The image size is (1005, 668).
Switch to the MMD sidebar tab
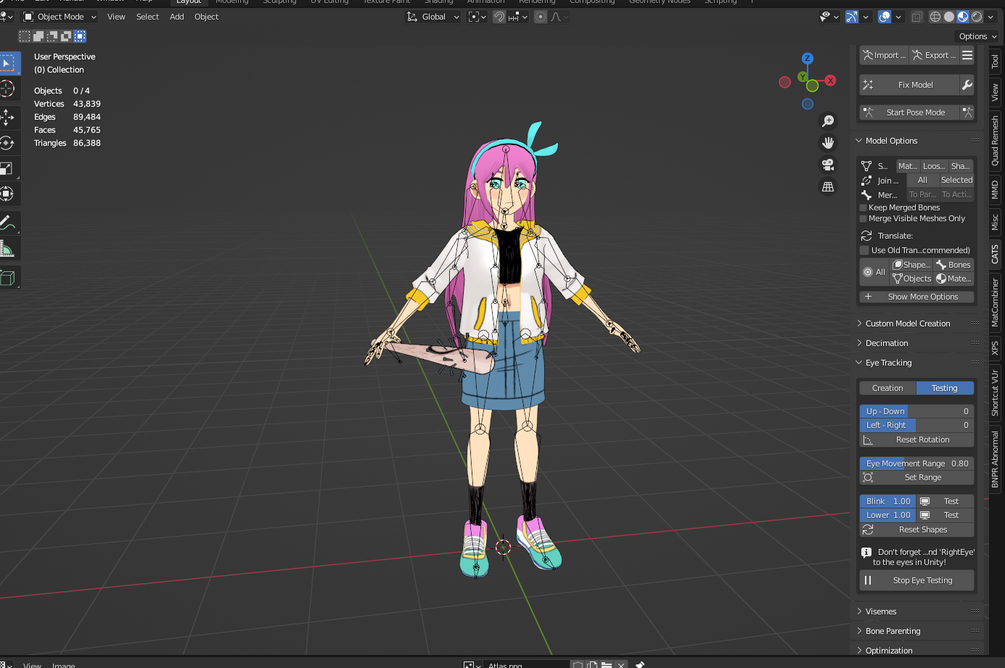point(995,190)
